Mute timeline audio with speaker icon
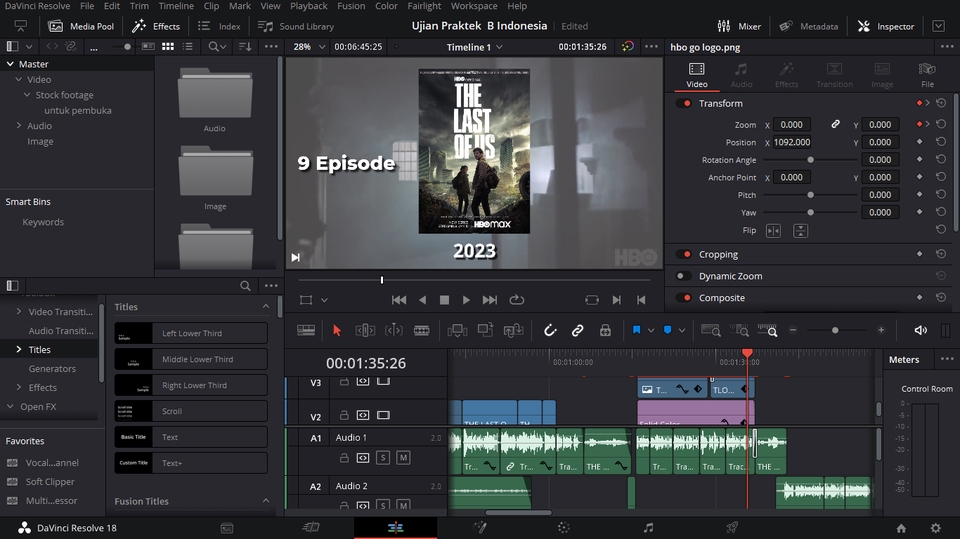 click(x=920, y=330)
